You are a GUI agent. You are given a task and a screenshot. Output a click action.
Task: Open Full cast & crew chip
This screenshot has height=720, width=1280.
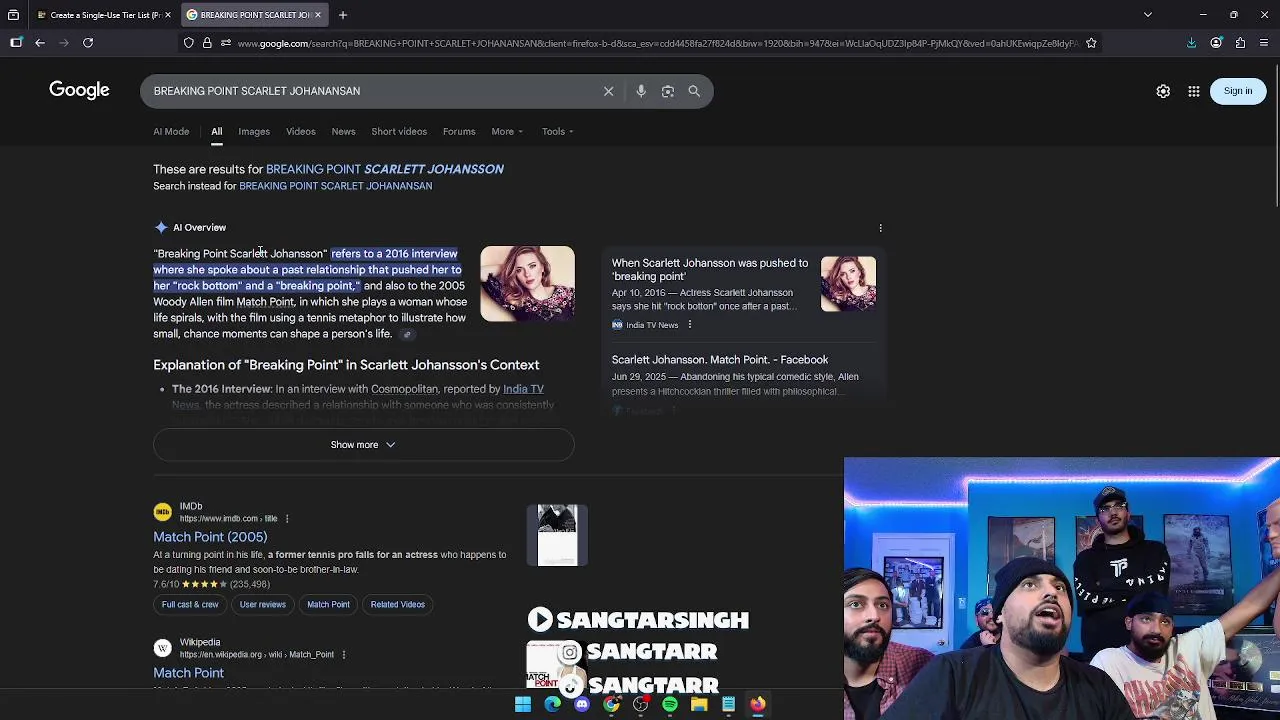(190, 605)
